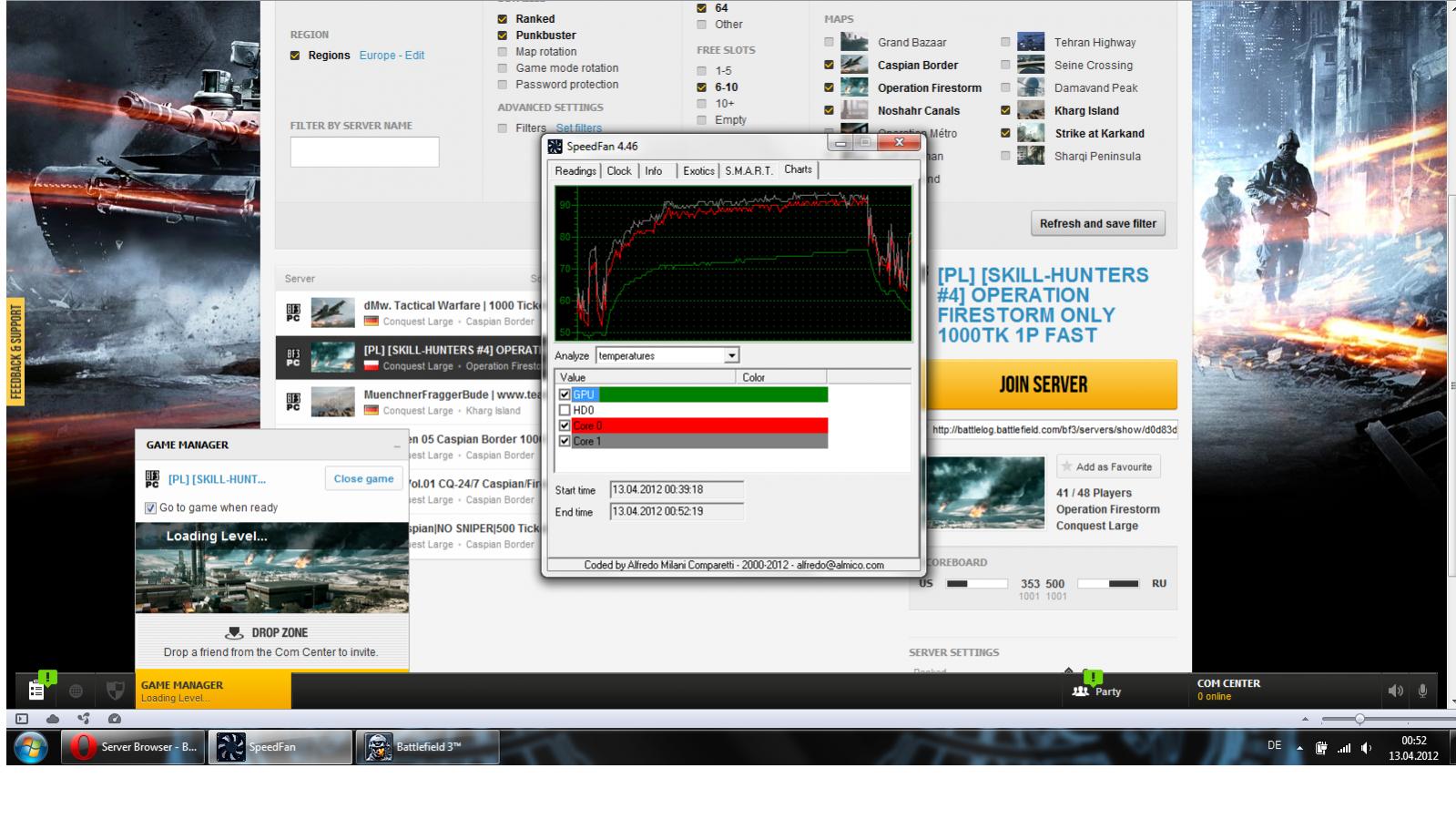Switch to Opera Server Browser taskbar item
The height and width of the screenshot is (819, 1456).
[x=134, y=747]
